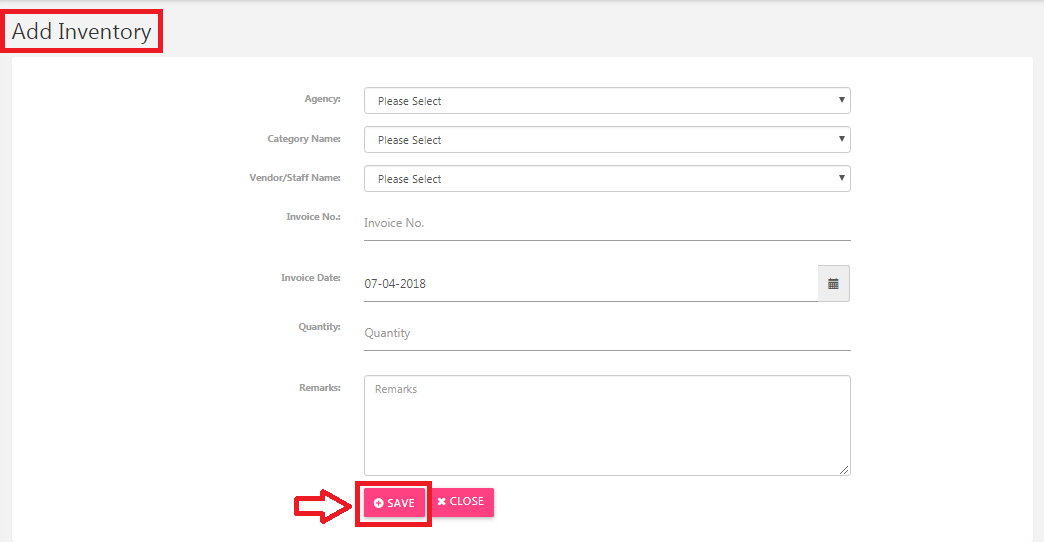Viewport: 1044px width, 542px height.
Task: Click the Remarks box resize grip
Action: 844,469
